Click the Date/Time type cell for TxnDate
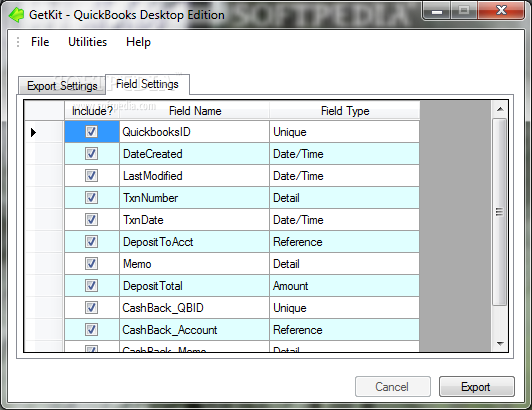Image resolution: width=532 pixels, height=410 pixels. pos(344,220)
